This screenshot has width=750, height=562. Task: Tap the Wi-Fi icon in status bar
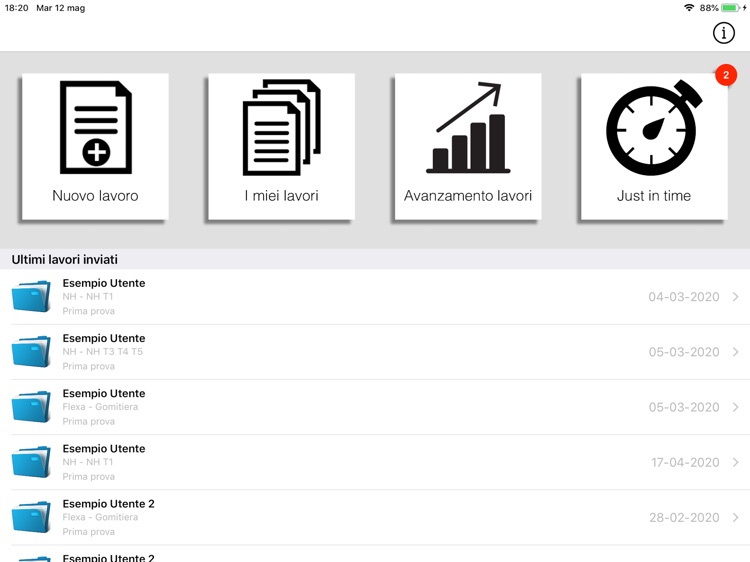coord(689,8)
